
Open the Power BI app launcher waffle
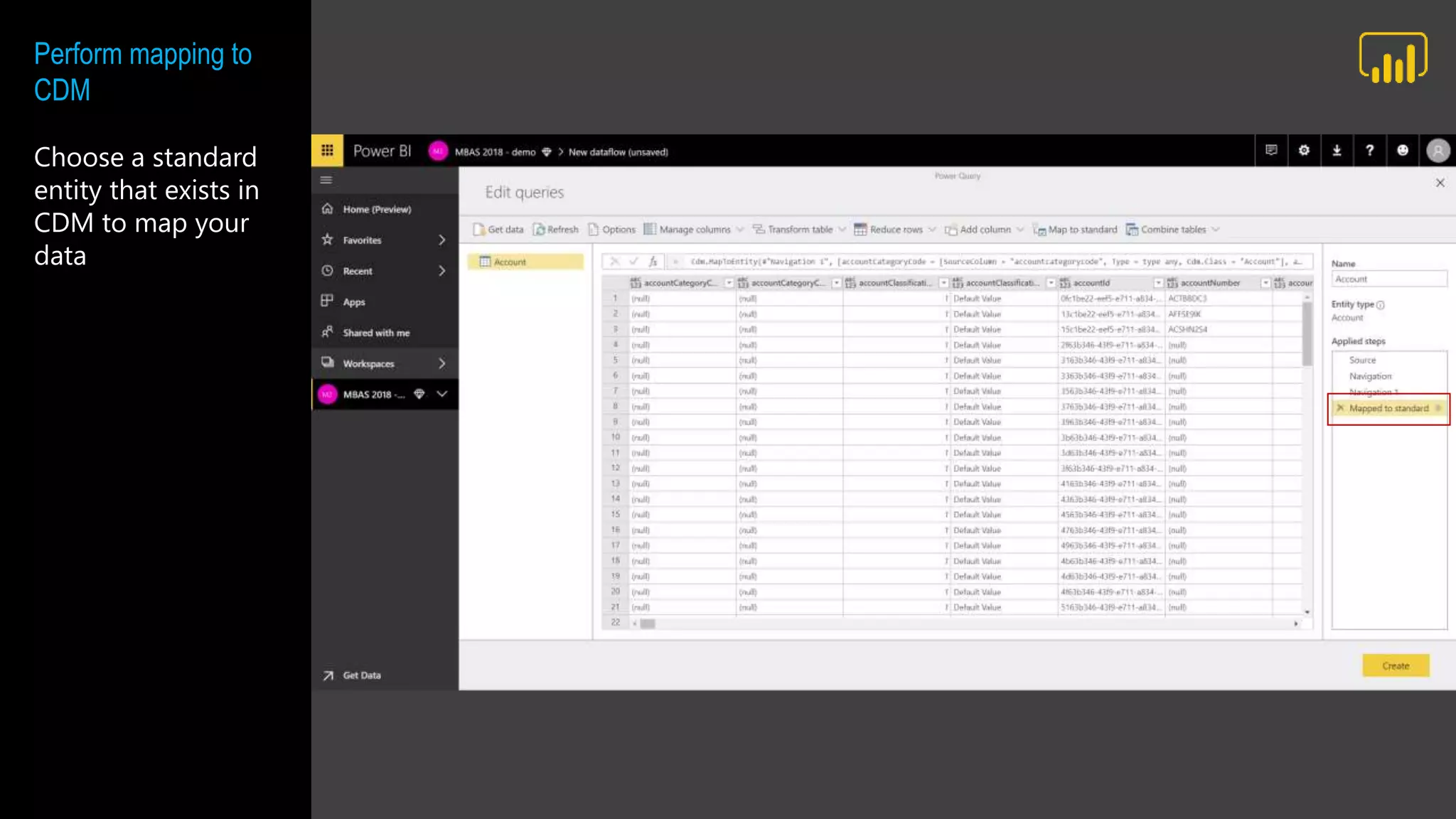[327, 151]
